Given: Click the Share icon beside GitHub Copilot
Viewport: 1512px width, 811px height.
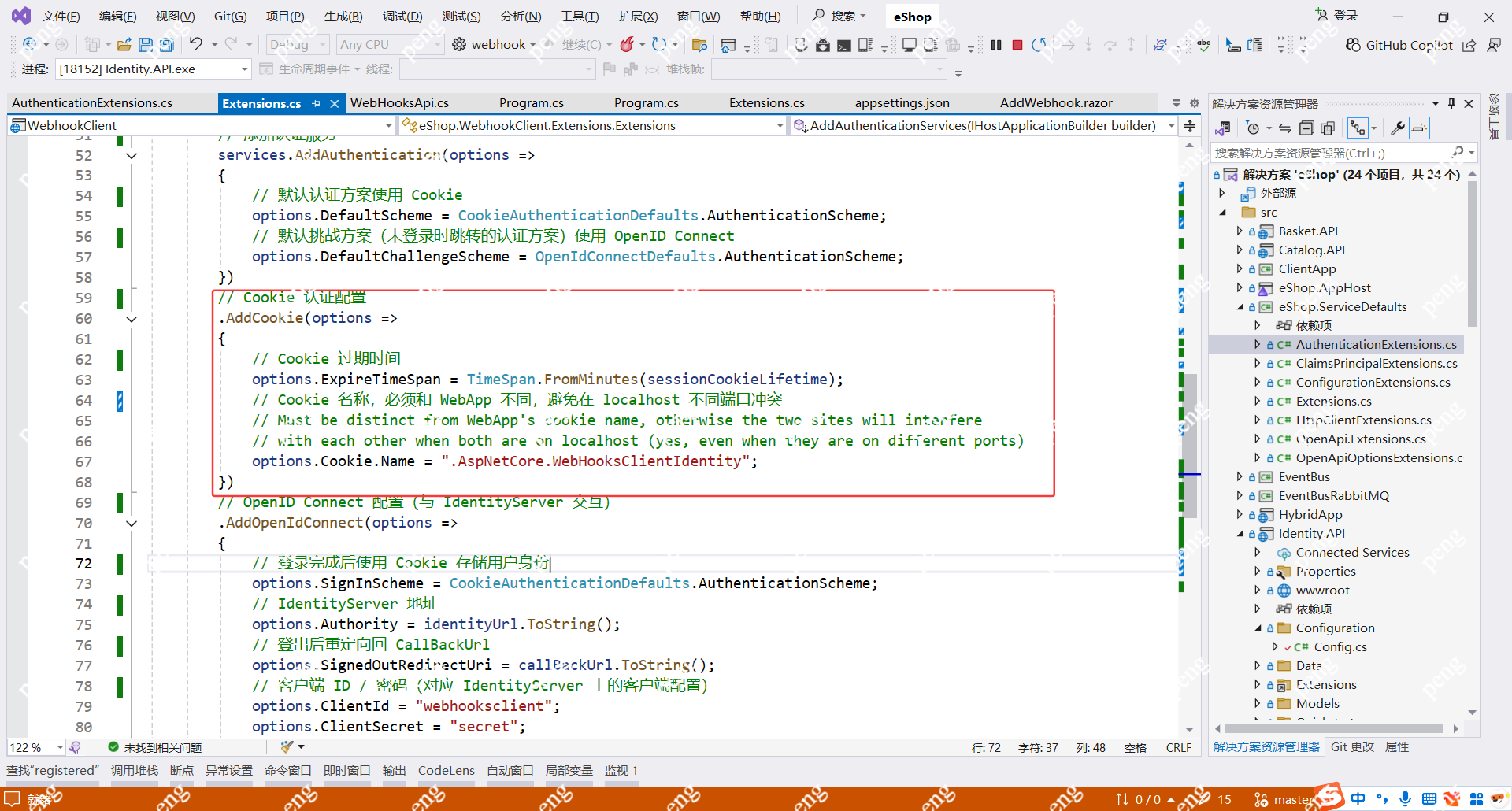Looking at the screenshot, I should (1469, 45).
